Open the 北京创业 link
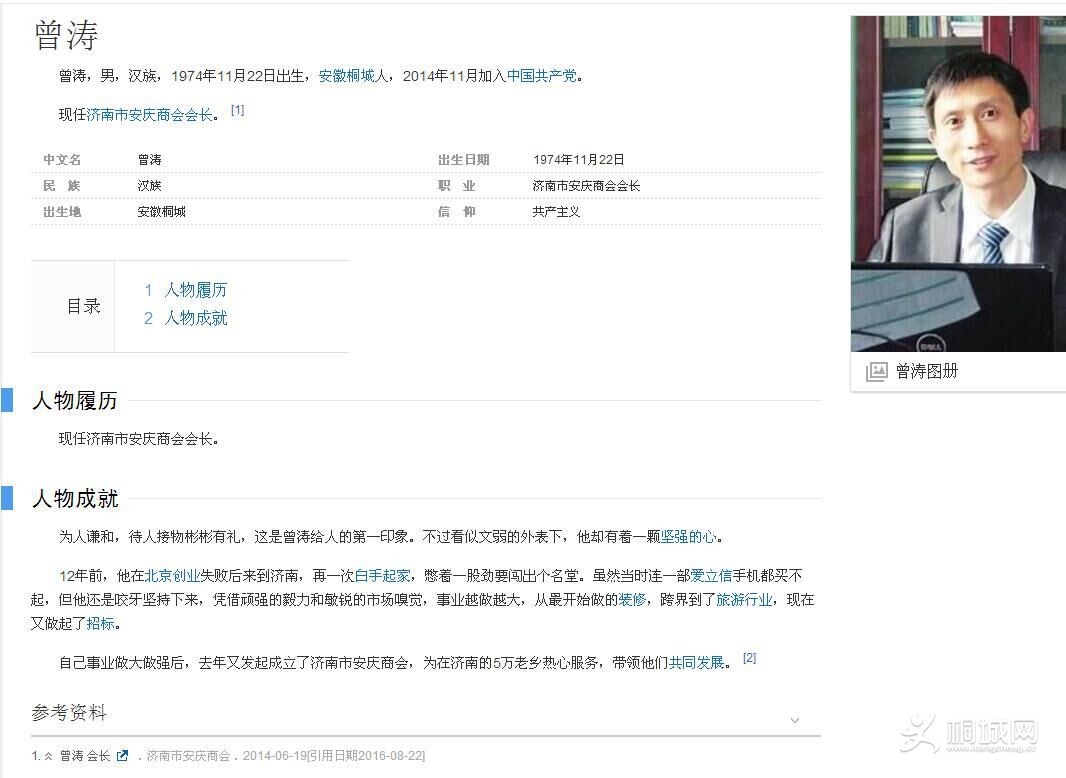 pyautogui.click(x=172, y=576)
